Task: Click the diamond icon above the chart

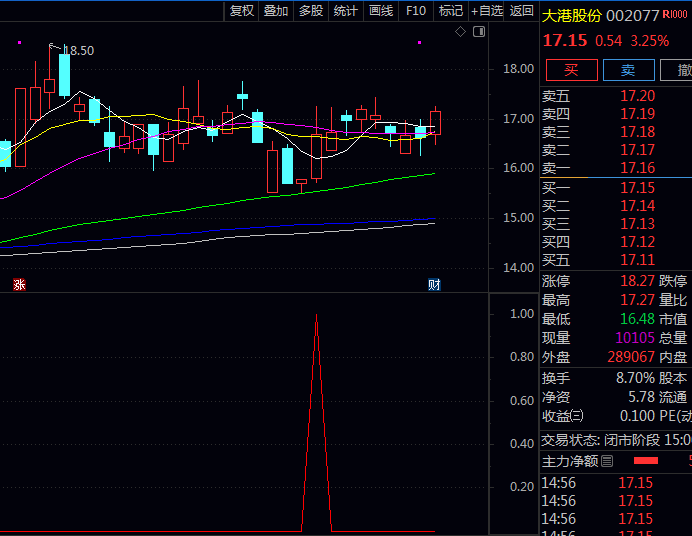Action: (461, 32)
